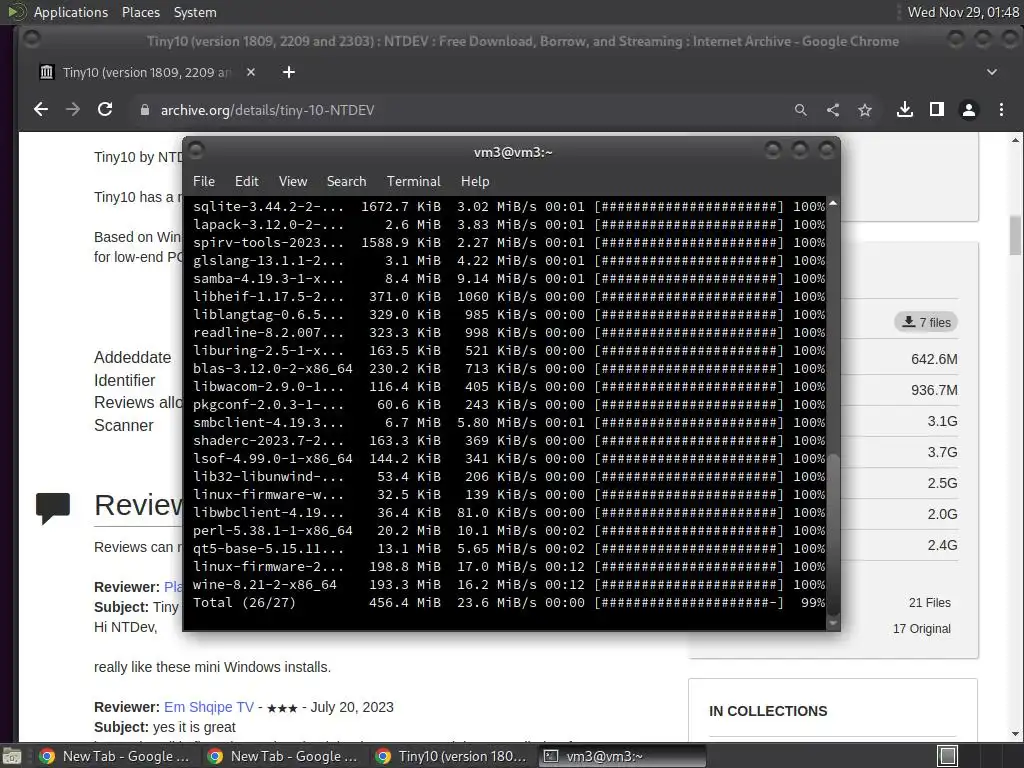Click the MATE logo icon in top panel
The image size is (1024, 768).
16,12
